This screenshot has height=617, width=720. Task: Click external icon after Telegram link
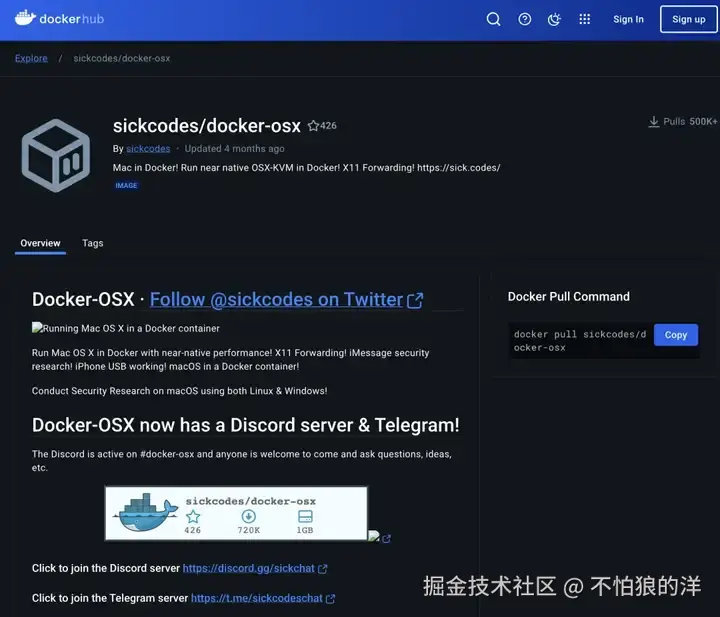click(330, 599)
